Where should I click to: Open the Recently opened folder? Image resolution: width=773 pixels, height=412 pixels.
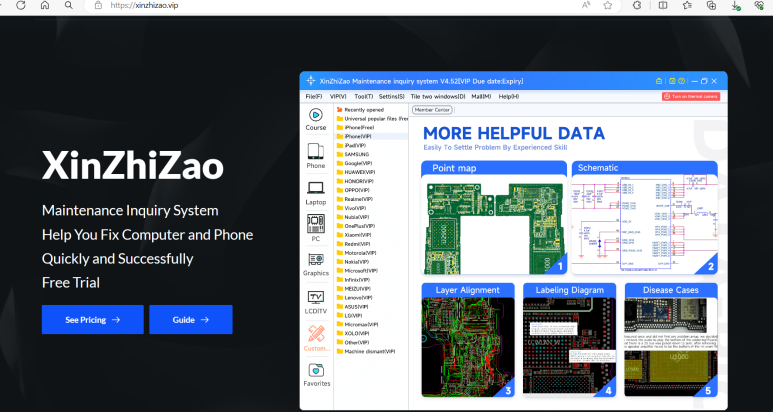360,110
